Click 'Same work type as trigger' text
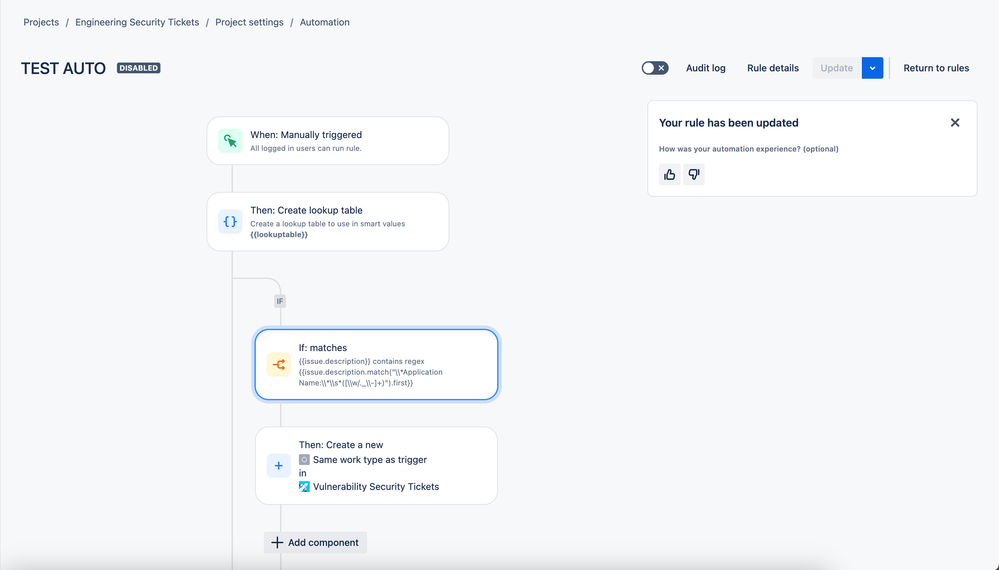This screenshot has width=999, height=570. [370, 460]
